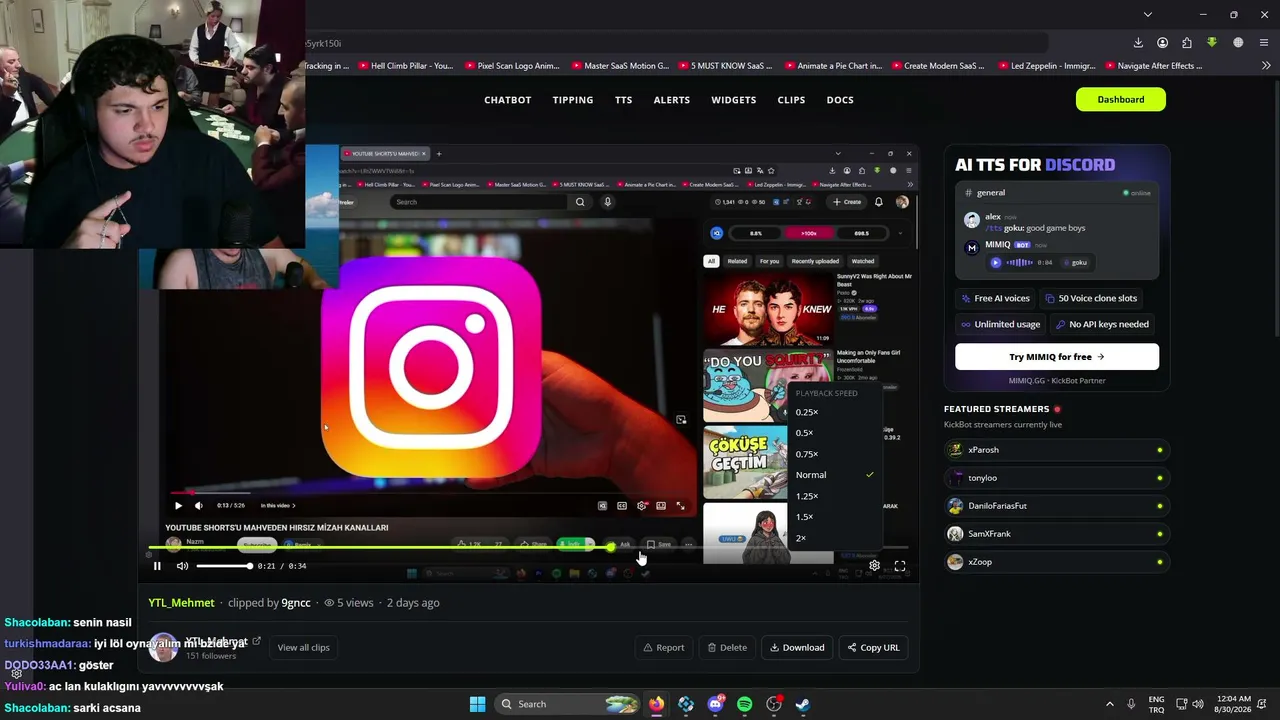
Task: Show hidden system tray icons
Action: point(1109,704)
